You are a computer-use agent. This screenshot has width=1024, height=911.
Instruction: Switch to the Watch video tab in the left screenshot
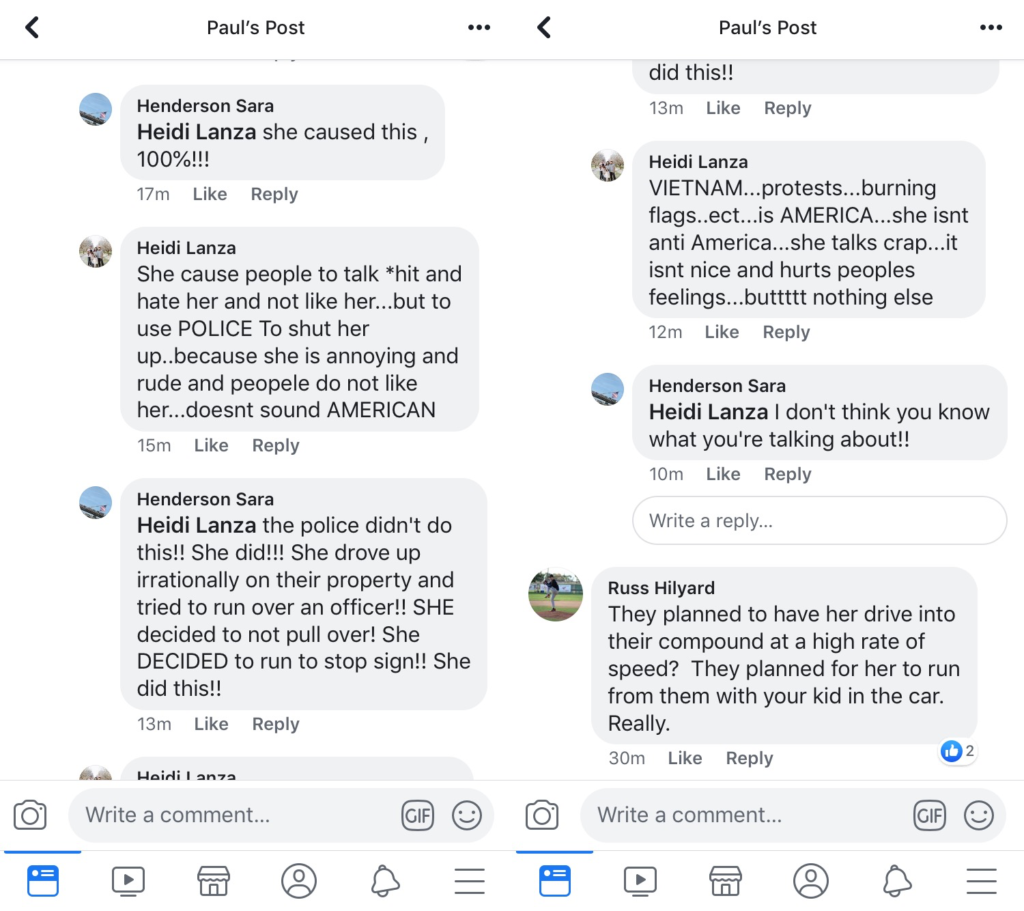click(128, 880)
